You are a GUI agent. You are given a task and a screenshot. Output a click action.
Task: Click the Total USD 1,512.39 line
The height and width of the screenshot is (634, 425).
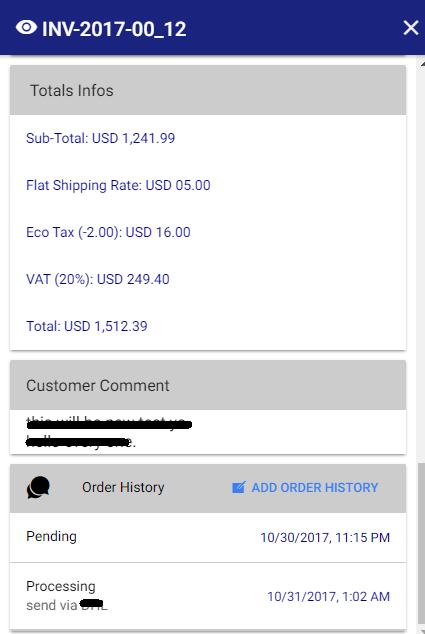[87, 326]
